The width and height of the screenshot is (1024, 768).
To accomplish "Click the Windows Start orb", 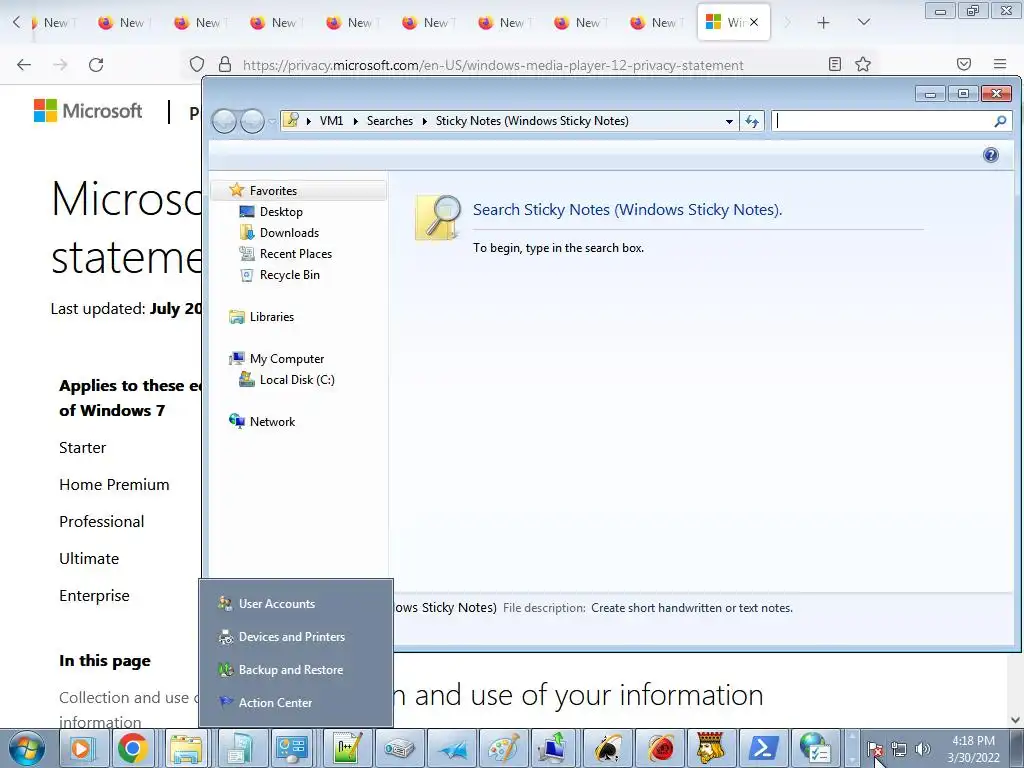I will pyautogui.click(x=27, y=748).
